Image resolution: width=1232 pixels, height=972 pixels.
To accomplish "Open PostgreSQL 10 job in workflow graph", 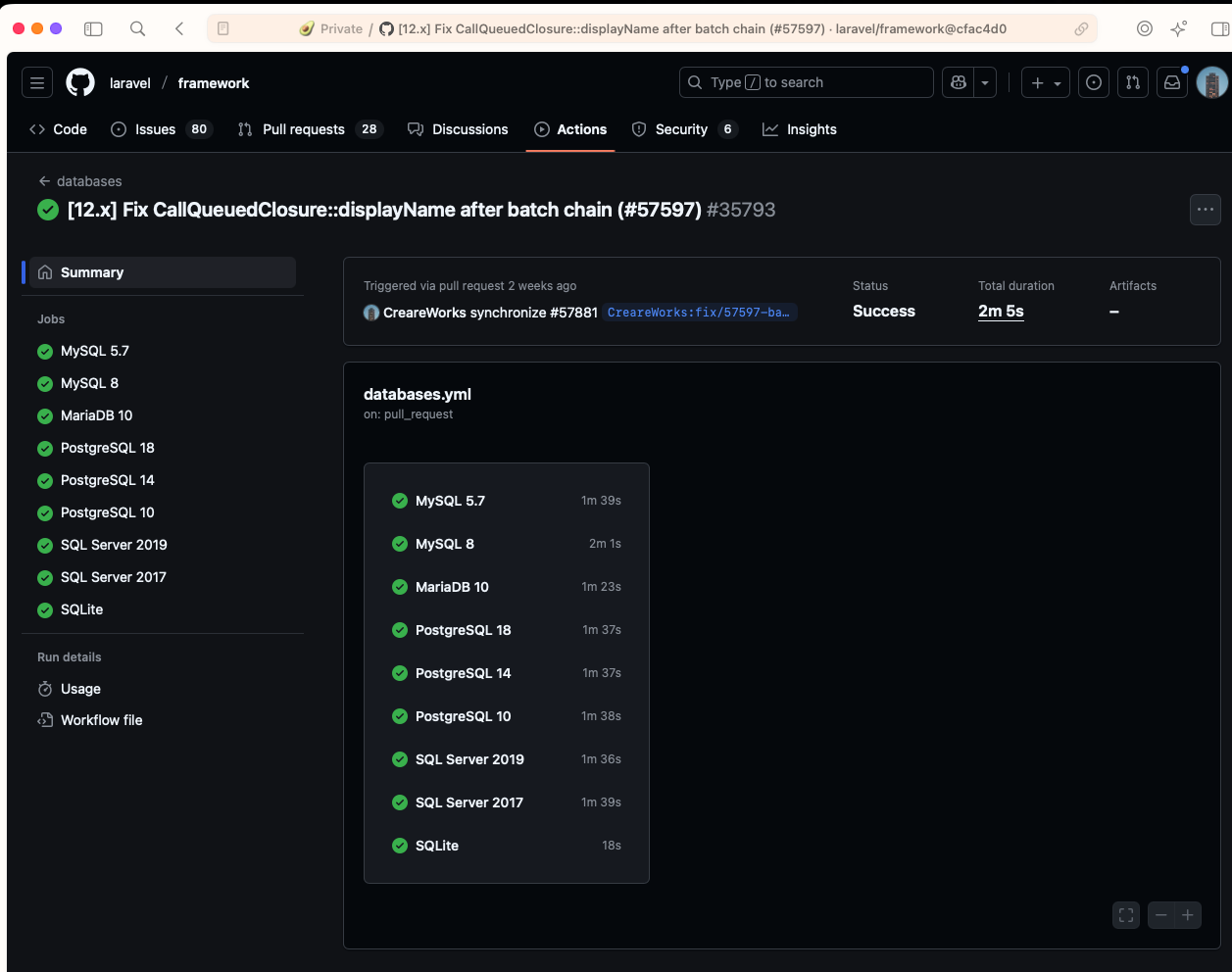I will 506,716.
